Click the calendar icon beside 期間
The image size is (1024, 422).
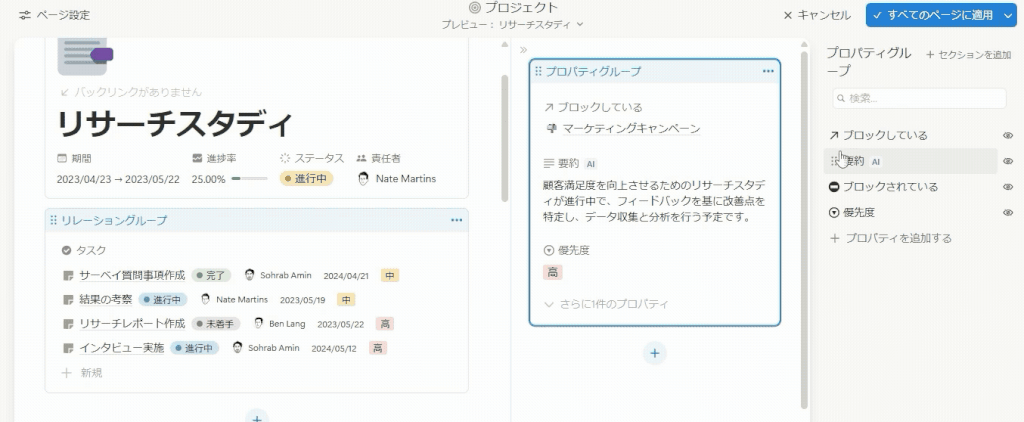pos(62,158)
